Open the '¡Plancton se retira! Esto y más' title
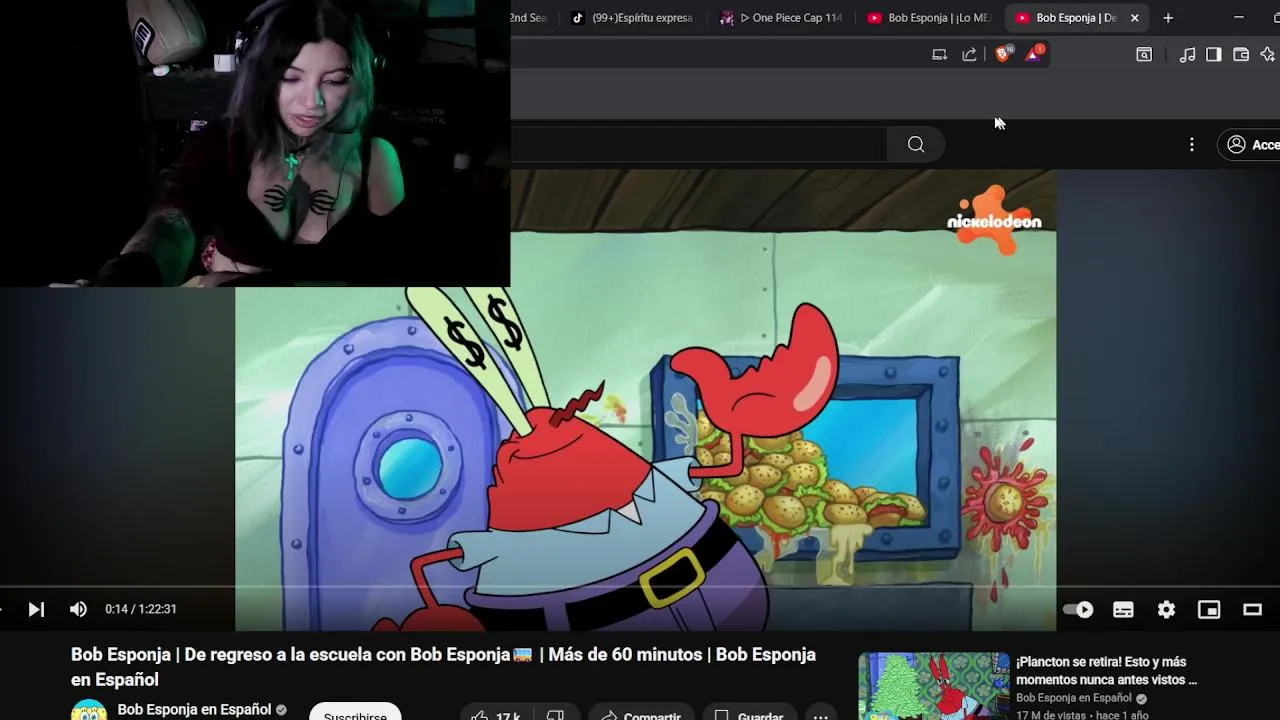This screenshot has height=720, width=1280. [x=1106, y=671]
